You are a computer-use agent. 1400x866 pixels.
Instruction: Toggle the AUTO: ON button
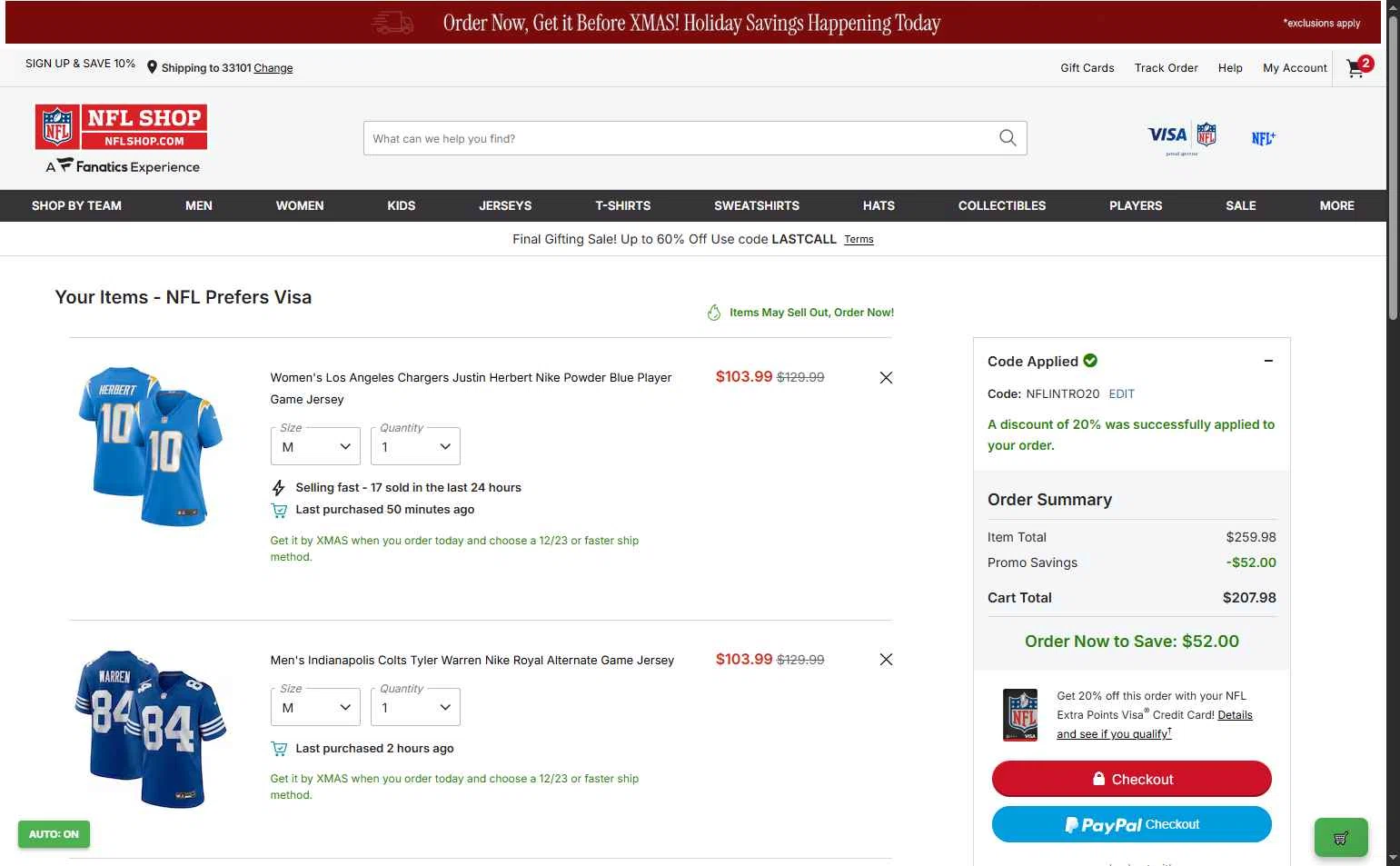(54, 834)
